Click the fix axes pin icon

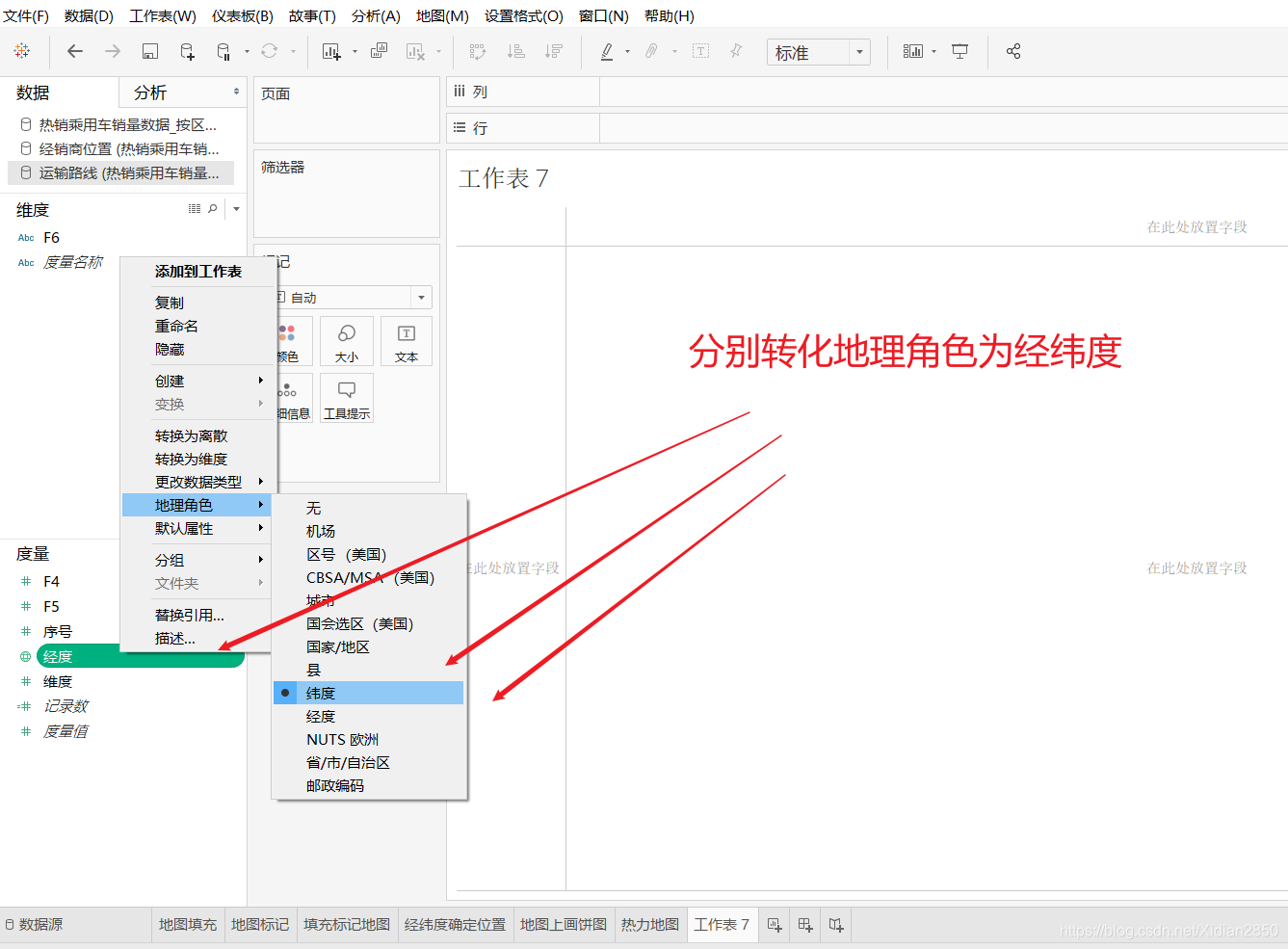[736, 51]
